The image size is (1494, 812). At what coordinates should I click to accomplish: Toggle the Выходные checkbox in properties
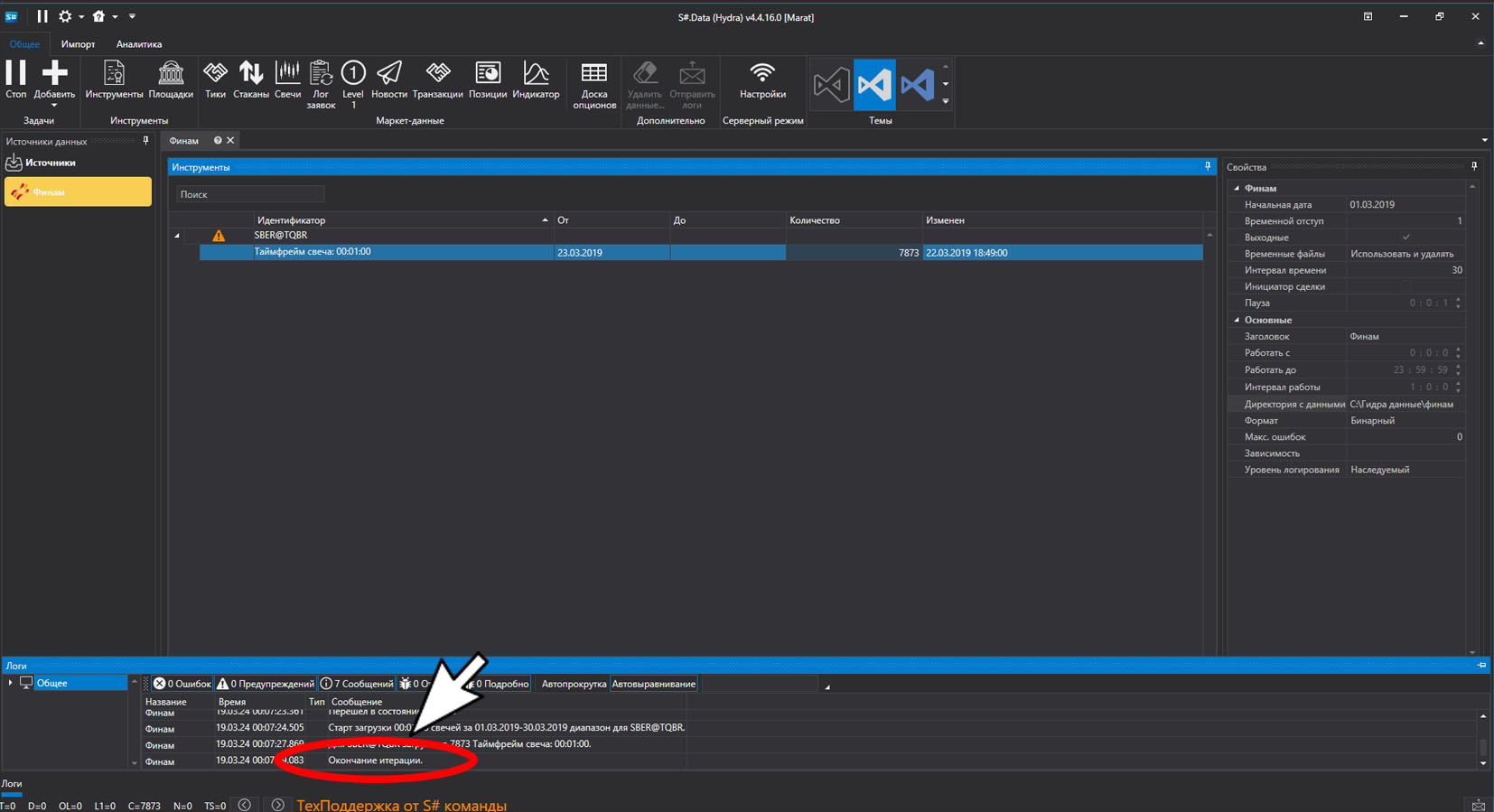click(1405, 238)
